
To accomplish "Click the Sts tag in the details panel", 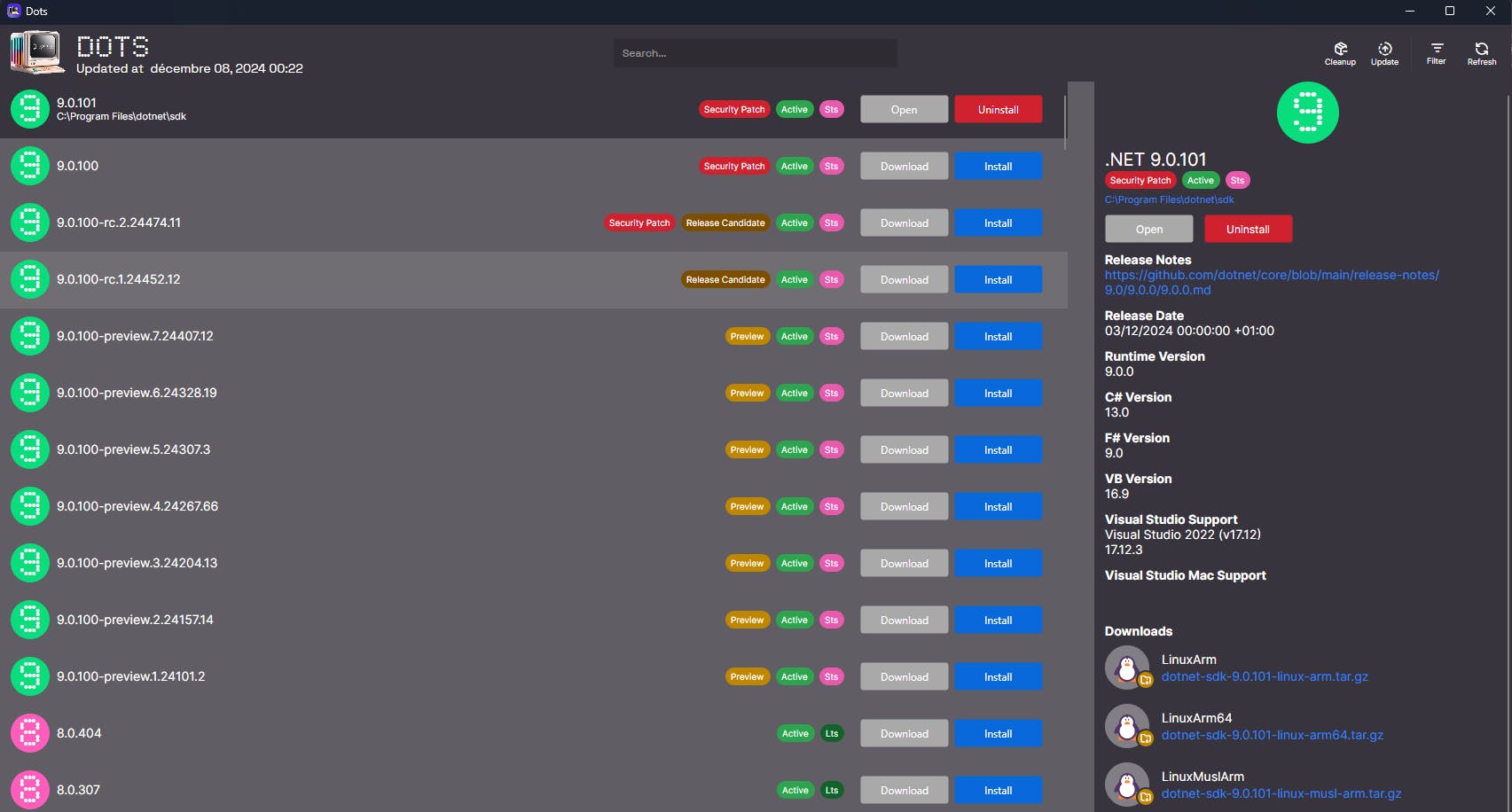I will [1237, 180].
